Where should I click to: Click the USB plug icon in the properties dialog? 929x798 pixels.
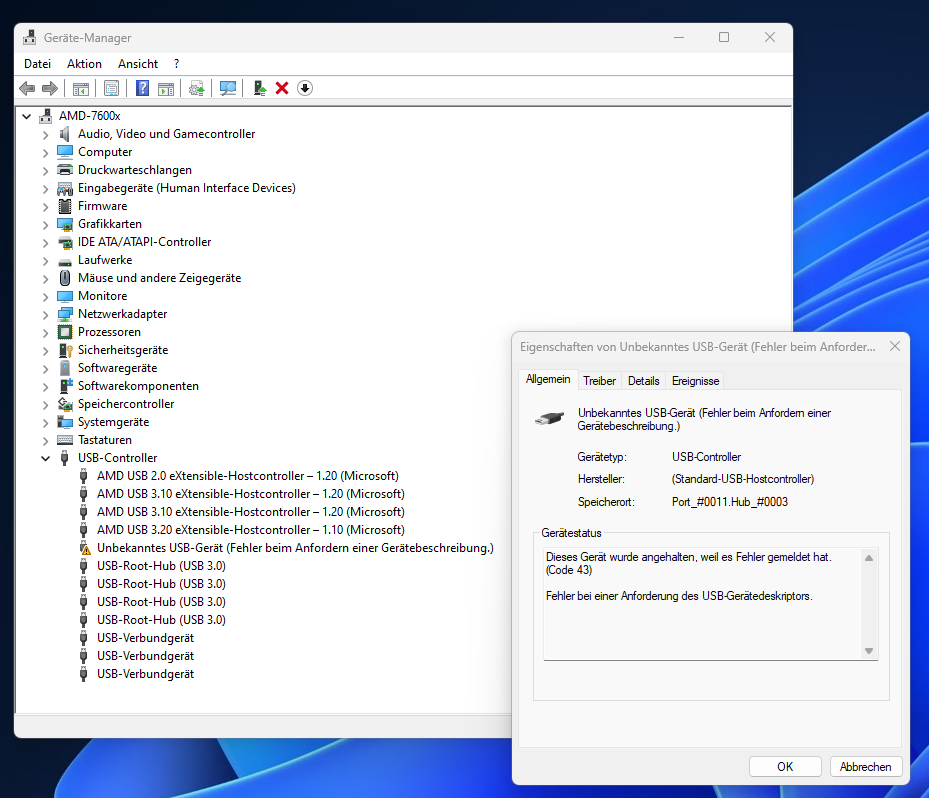pos(549,418)
